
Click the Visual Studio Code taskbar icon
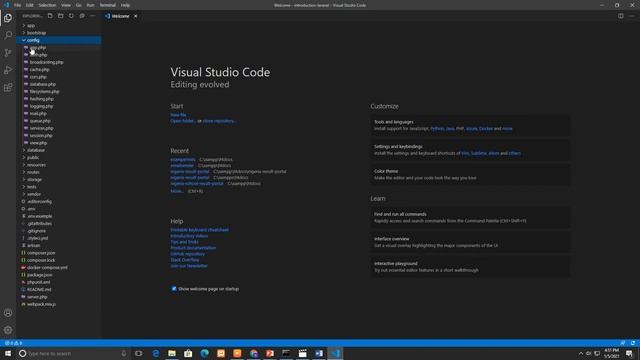(335, 353)
